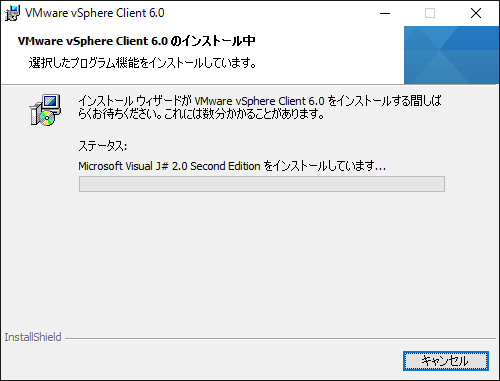Click the separator line beside InstallShield

(281, 339)
